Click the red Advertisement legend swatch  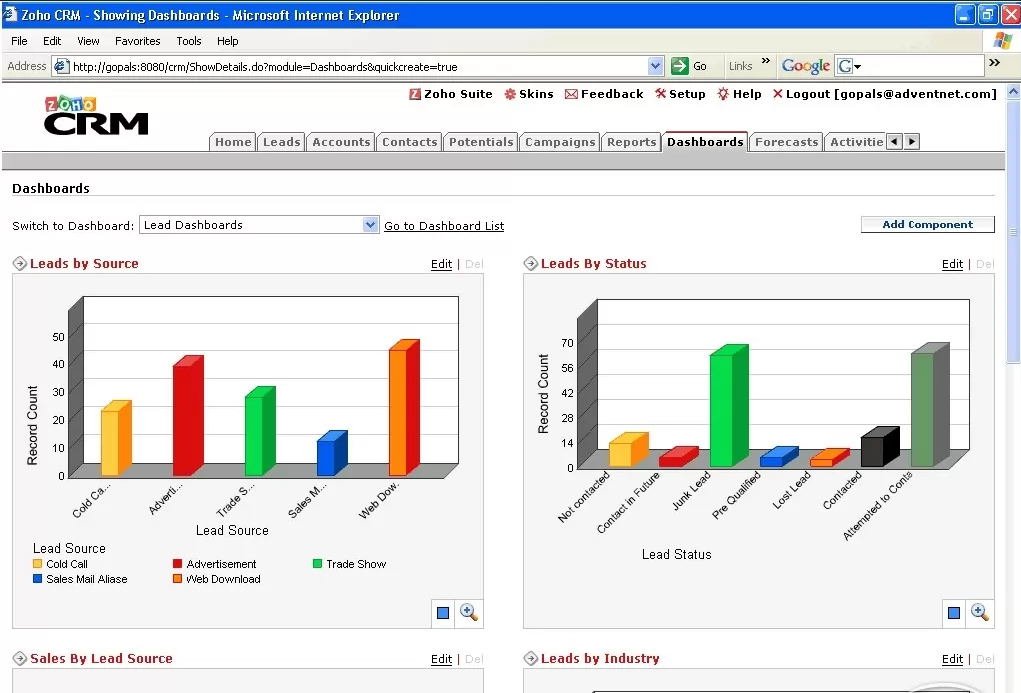coord(178,564)
